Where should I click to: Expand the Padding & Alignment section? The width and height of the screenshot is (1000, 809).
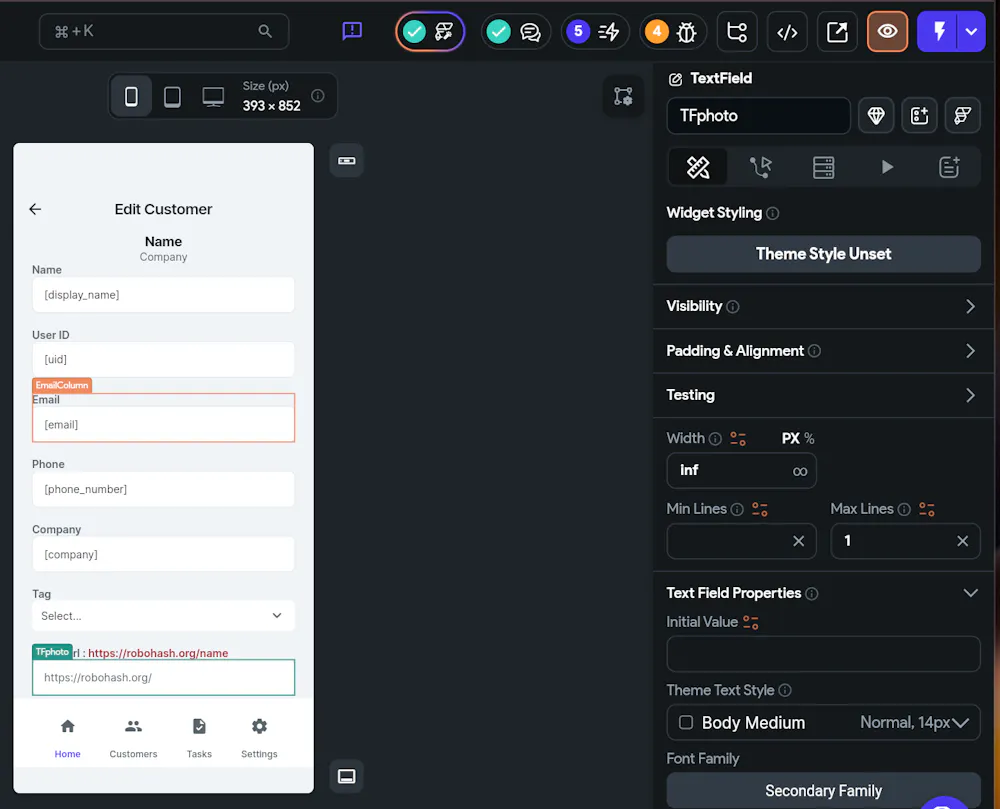pyautogui.click(x=823, y=351)
